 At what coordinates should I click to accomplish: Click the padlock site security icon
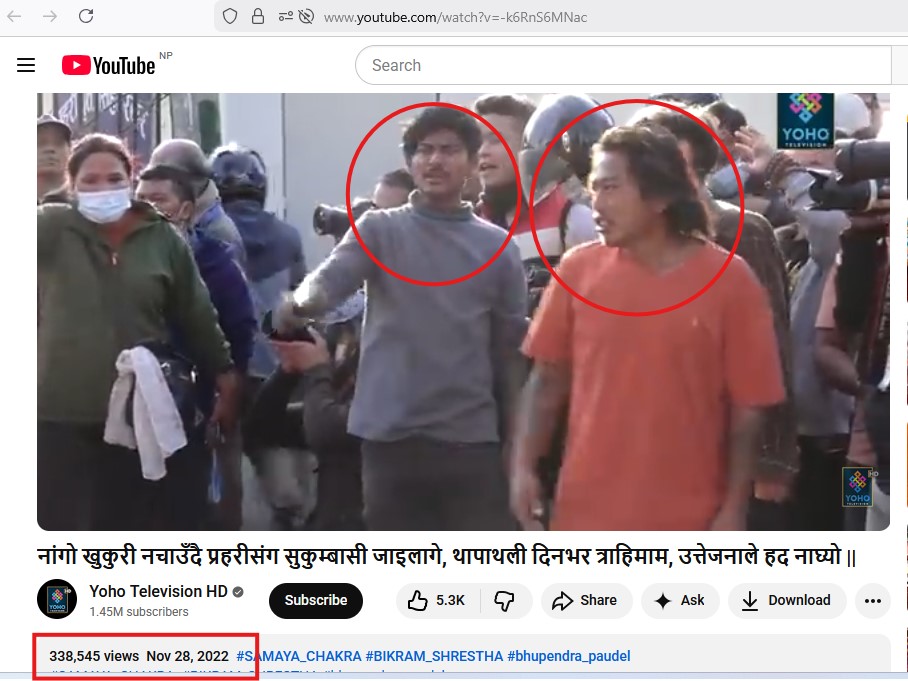[x=258, y=16]
